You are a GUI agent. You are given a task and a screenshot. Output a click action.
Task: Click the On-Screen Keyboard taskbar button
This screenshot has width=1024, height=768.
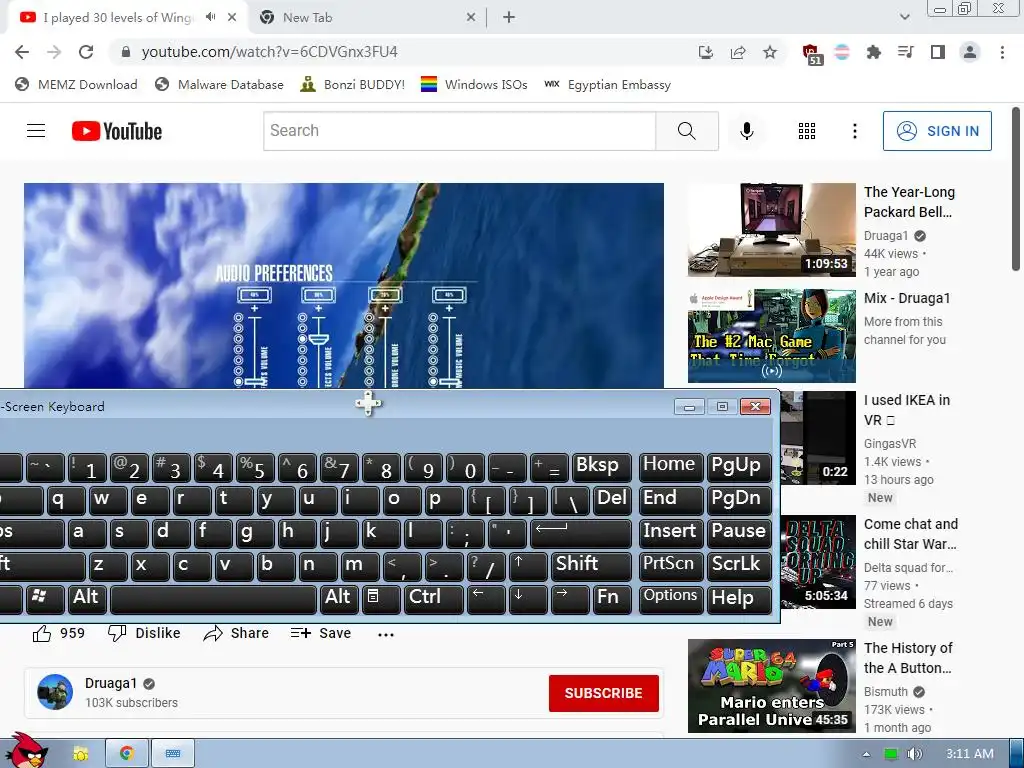point(173,754)
